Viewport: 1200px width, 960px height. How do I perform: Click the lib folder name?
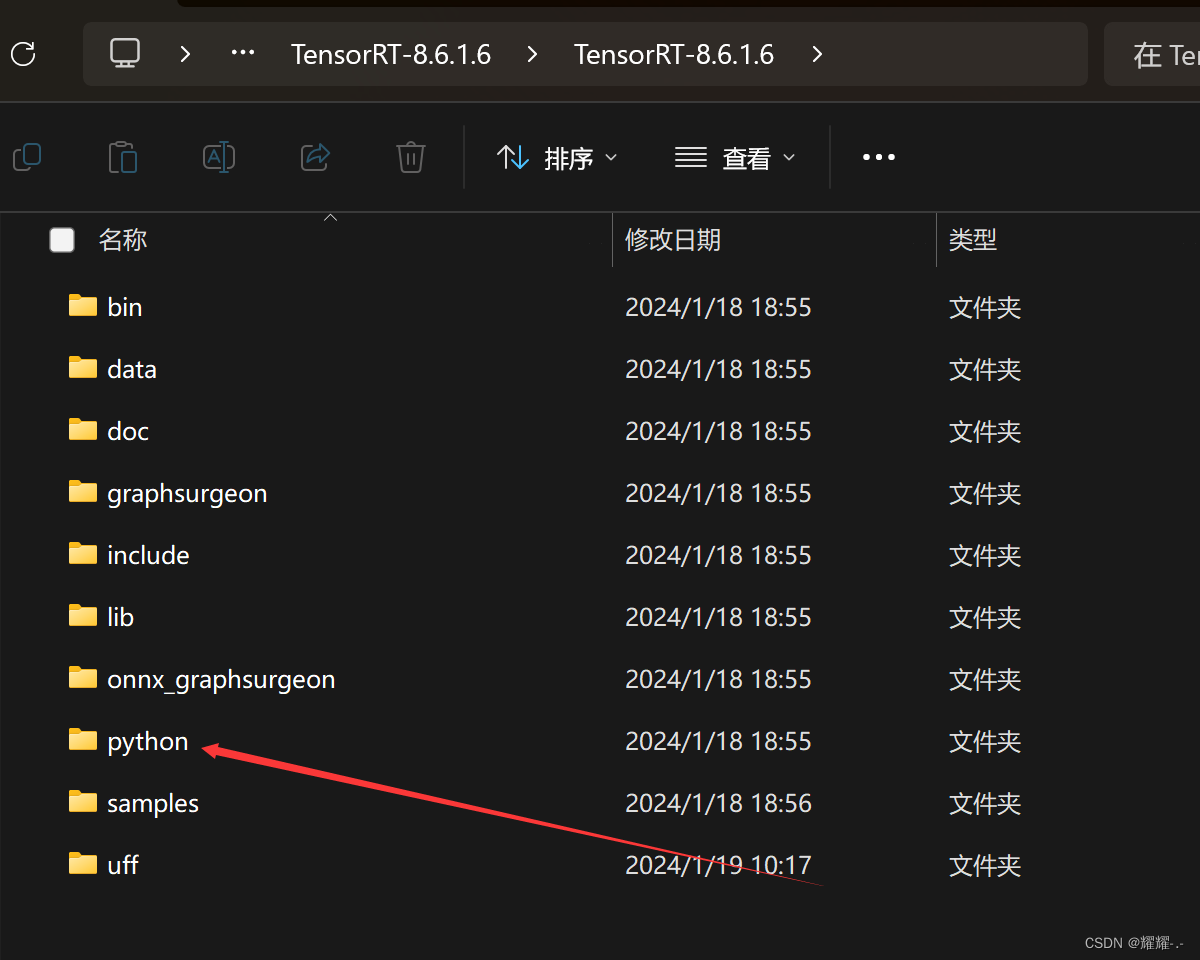coord(120,617)
